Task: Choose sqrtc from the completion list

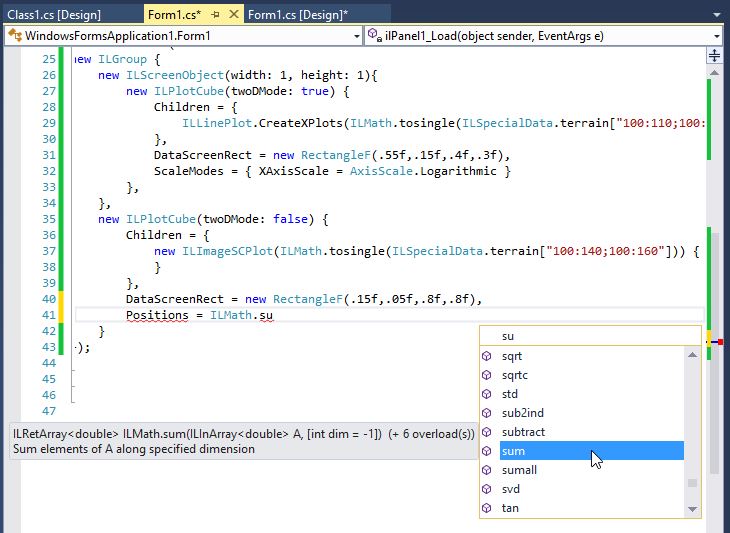Action: (x=592, y=375)
